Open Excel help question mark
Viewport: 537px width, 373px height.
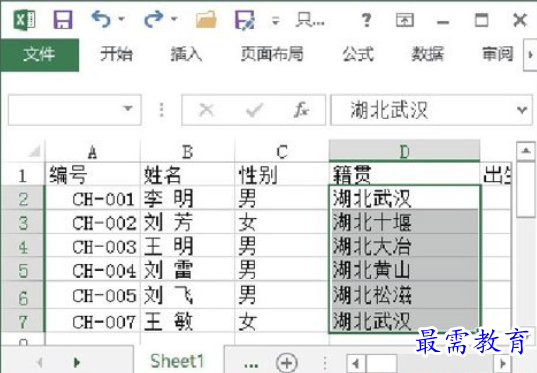pos(367,20)
